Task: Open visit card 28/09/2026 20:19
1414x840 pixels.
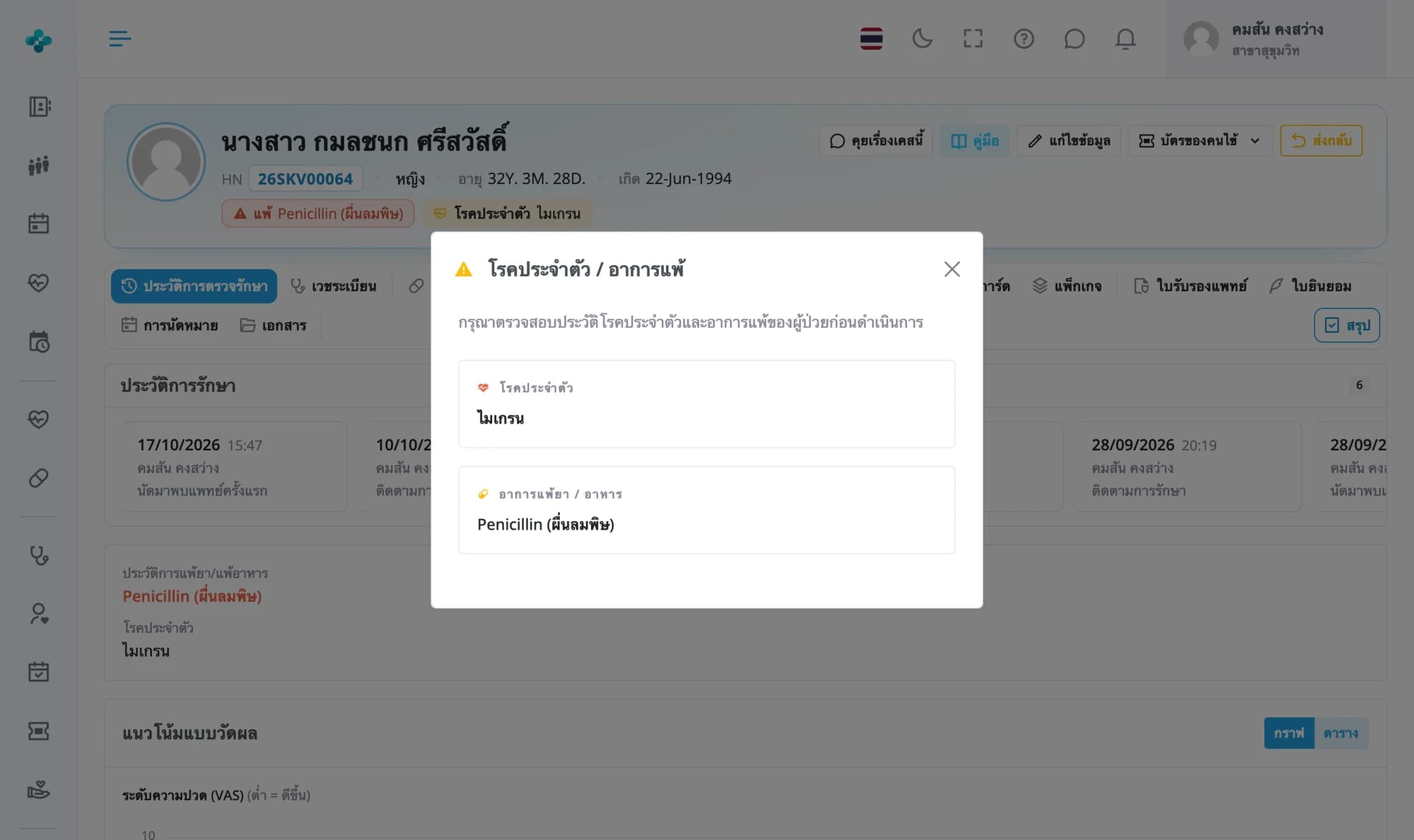Action: coord(1188,467)
